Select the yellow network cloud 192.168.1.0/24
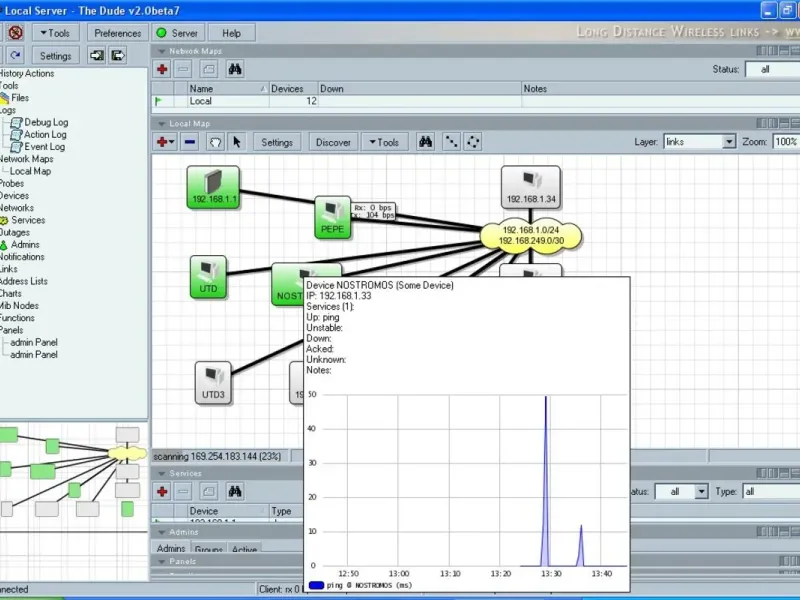Image resolution: width=800 pixels, height=600 pixels. 531,236
